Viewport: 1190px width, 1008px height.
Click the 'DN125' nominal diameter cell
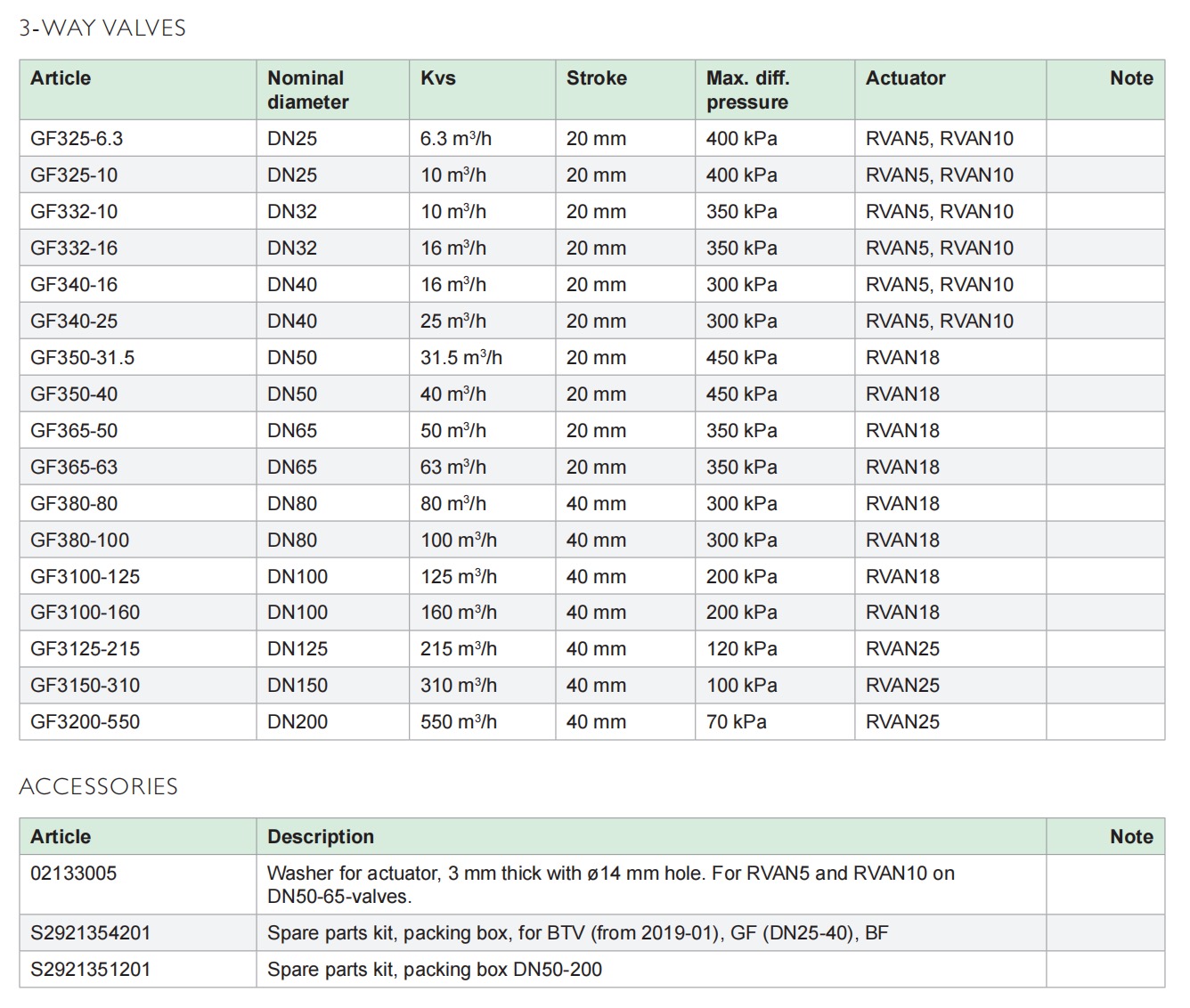[x=297, y=649]
